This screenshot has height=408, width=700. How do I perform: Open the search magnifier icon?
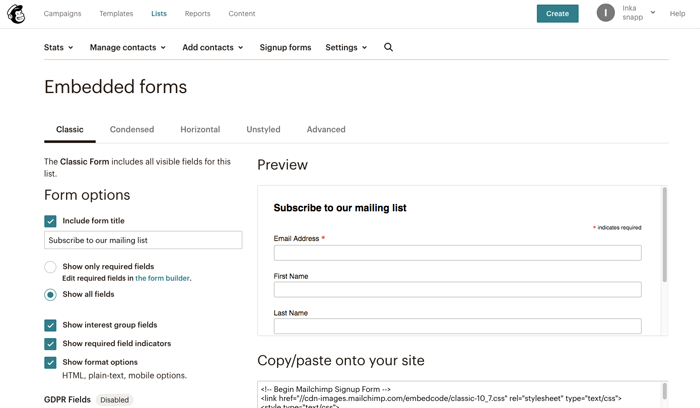coord(388,47)
